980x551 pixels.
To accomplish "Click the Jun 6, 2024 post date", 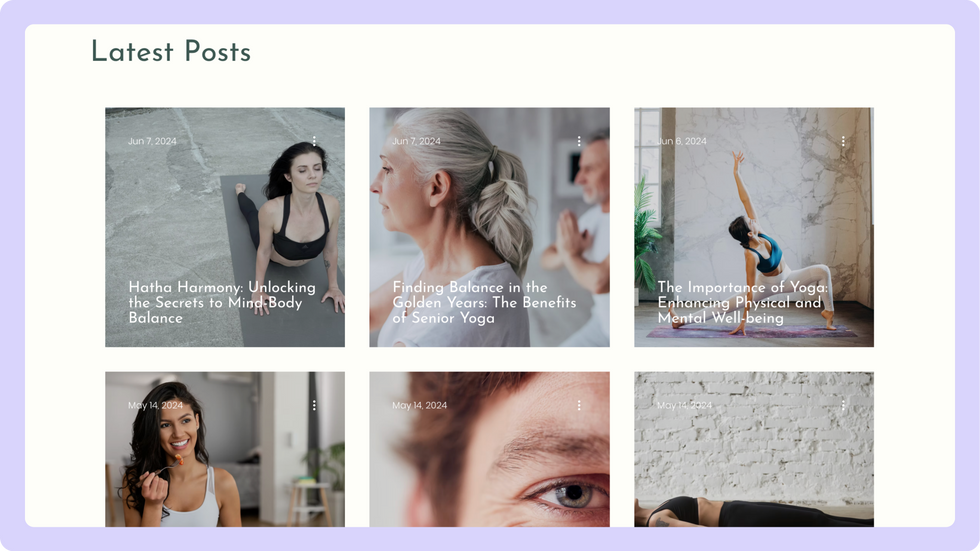I will [681, 141].
